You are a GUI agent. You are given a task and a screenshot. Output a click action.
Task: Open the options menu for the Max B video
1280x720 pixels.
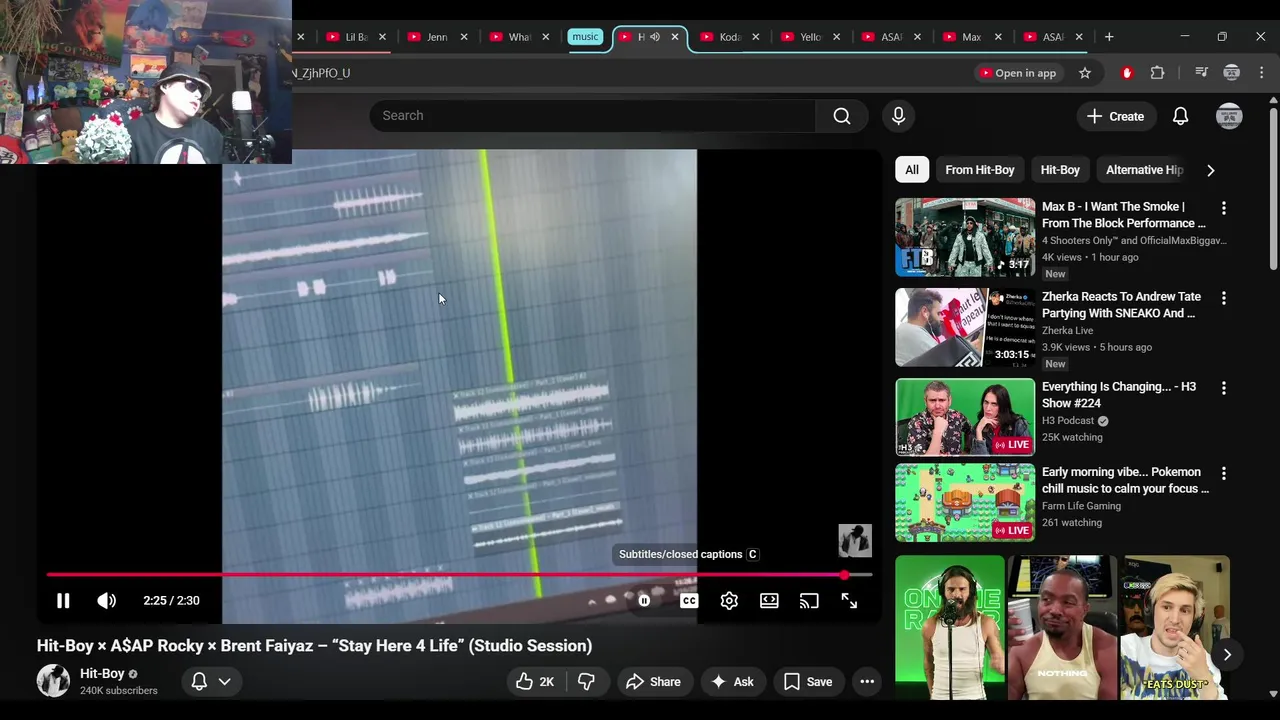tap(1223, 208)
